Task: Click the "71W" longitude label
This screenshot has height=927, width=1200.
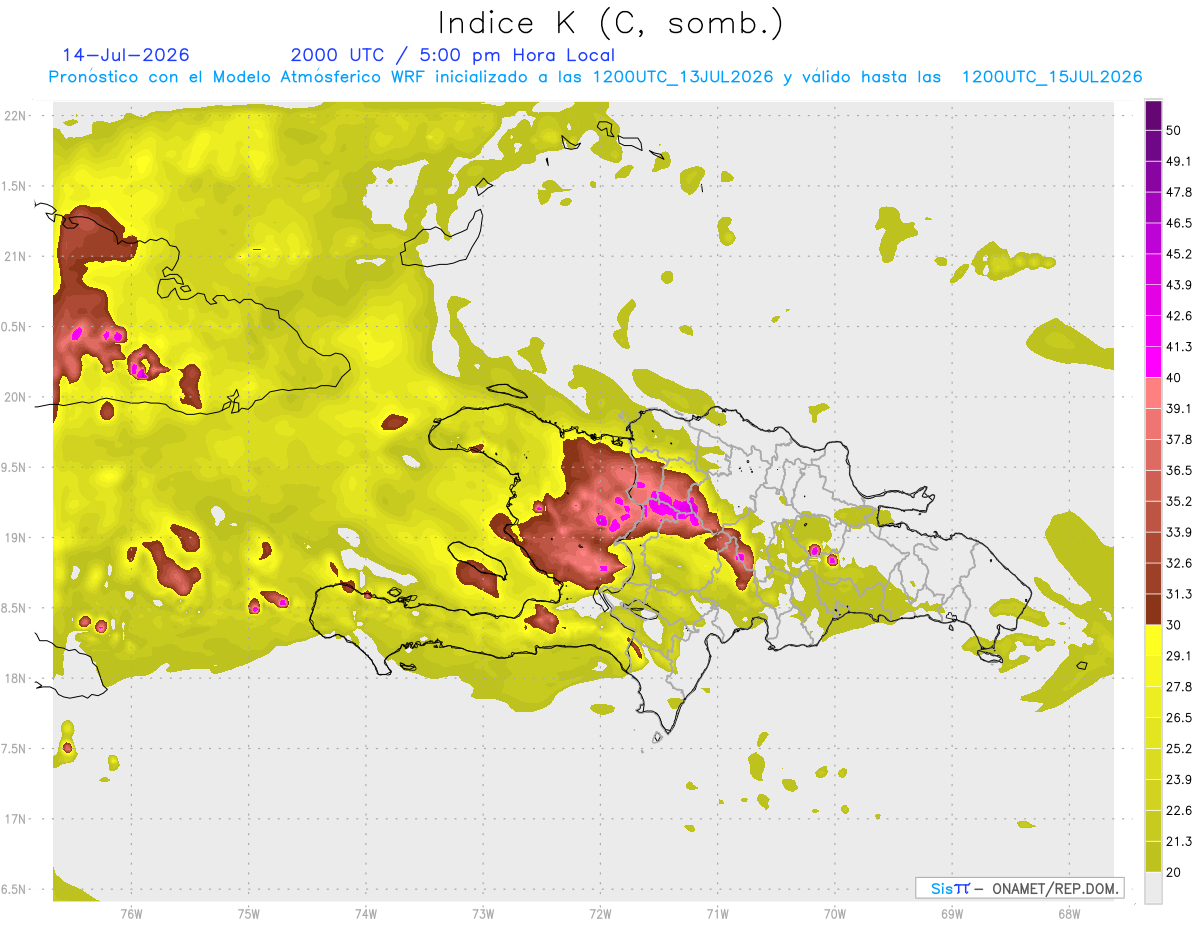Action: tap(717, 914)
